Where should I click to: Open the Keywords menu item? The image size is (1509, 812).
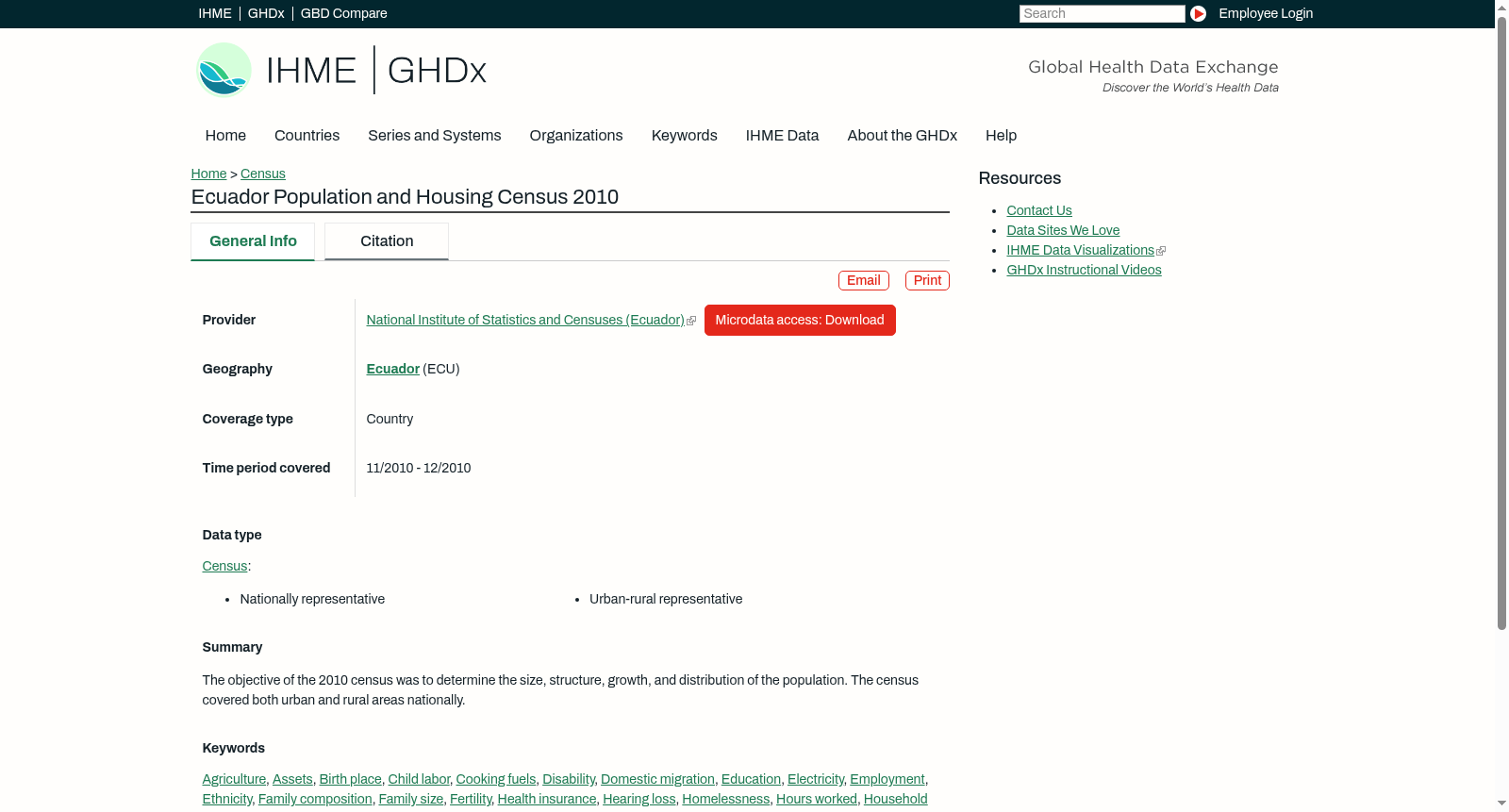(x=685, y=135)
